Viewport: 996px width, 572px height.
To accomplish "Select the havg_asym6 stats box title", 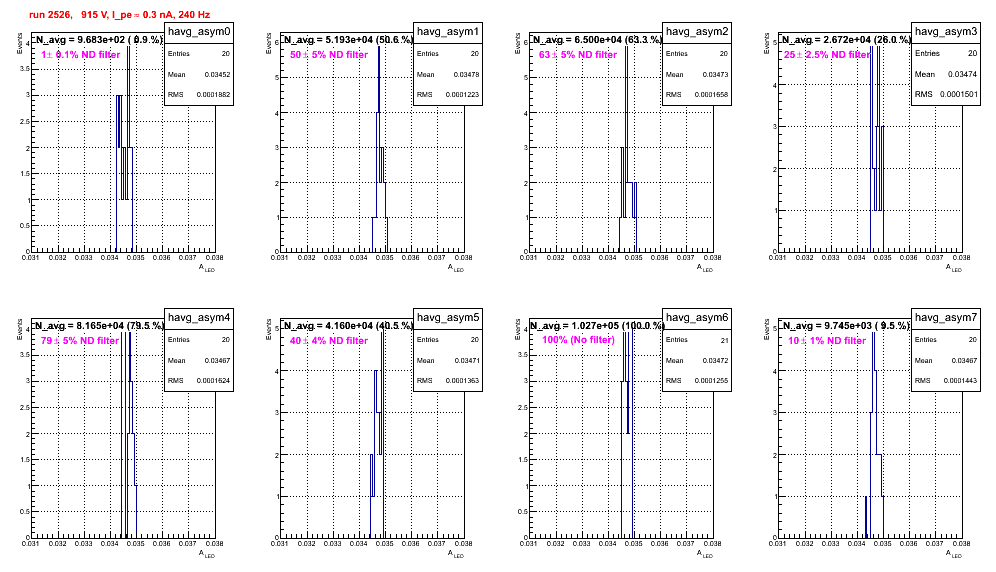I will point(697,318).
